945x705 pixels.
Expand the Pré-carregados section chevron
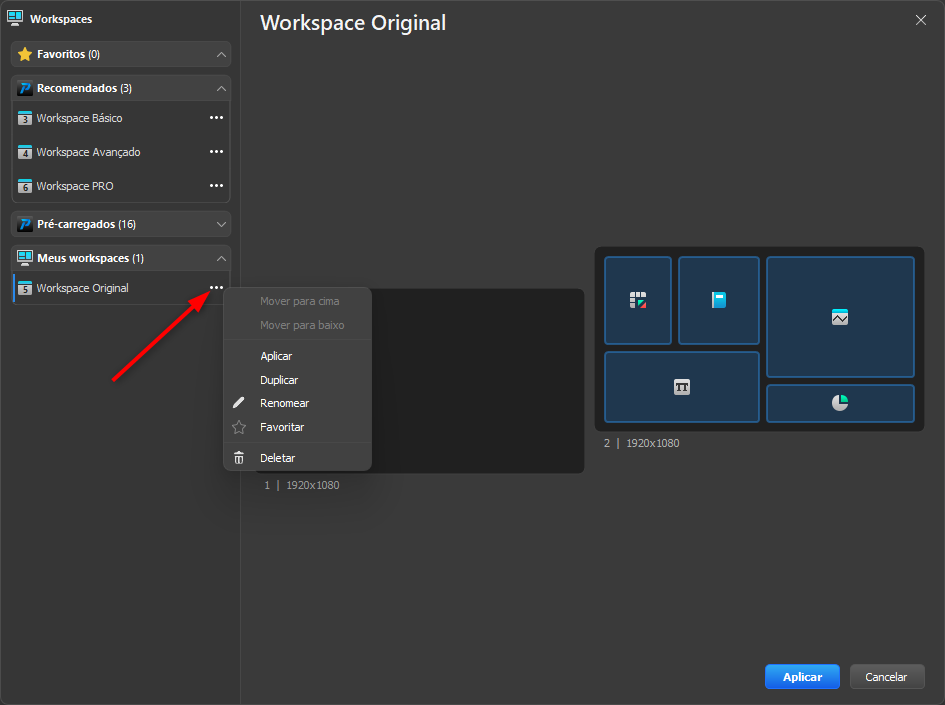(x=221, y=224)
